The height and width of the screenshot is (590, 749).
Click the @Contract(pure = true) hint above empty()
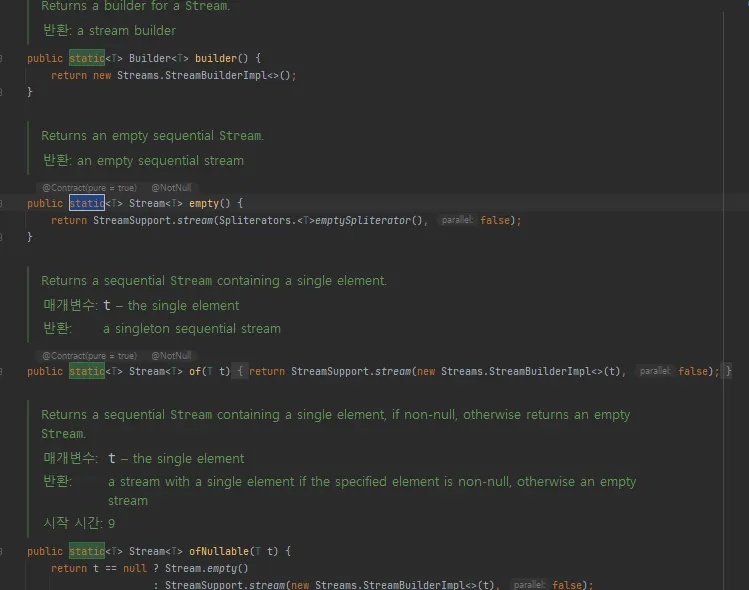89,188
